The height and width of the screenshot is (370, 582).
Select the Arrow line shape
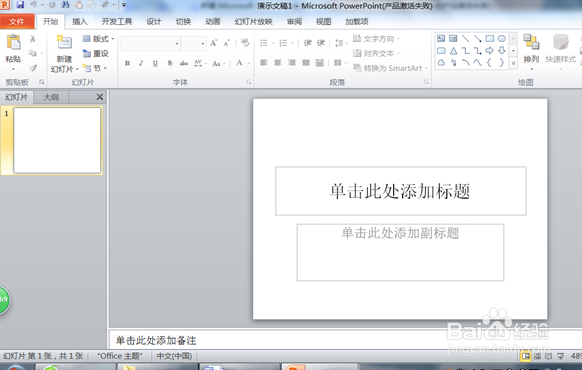[x=478, y=38]
